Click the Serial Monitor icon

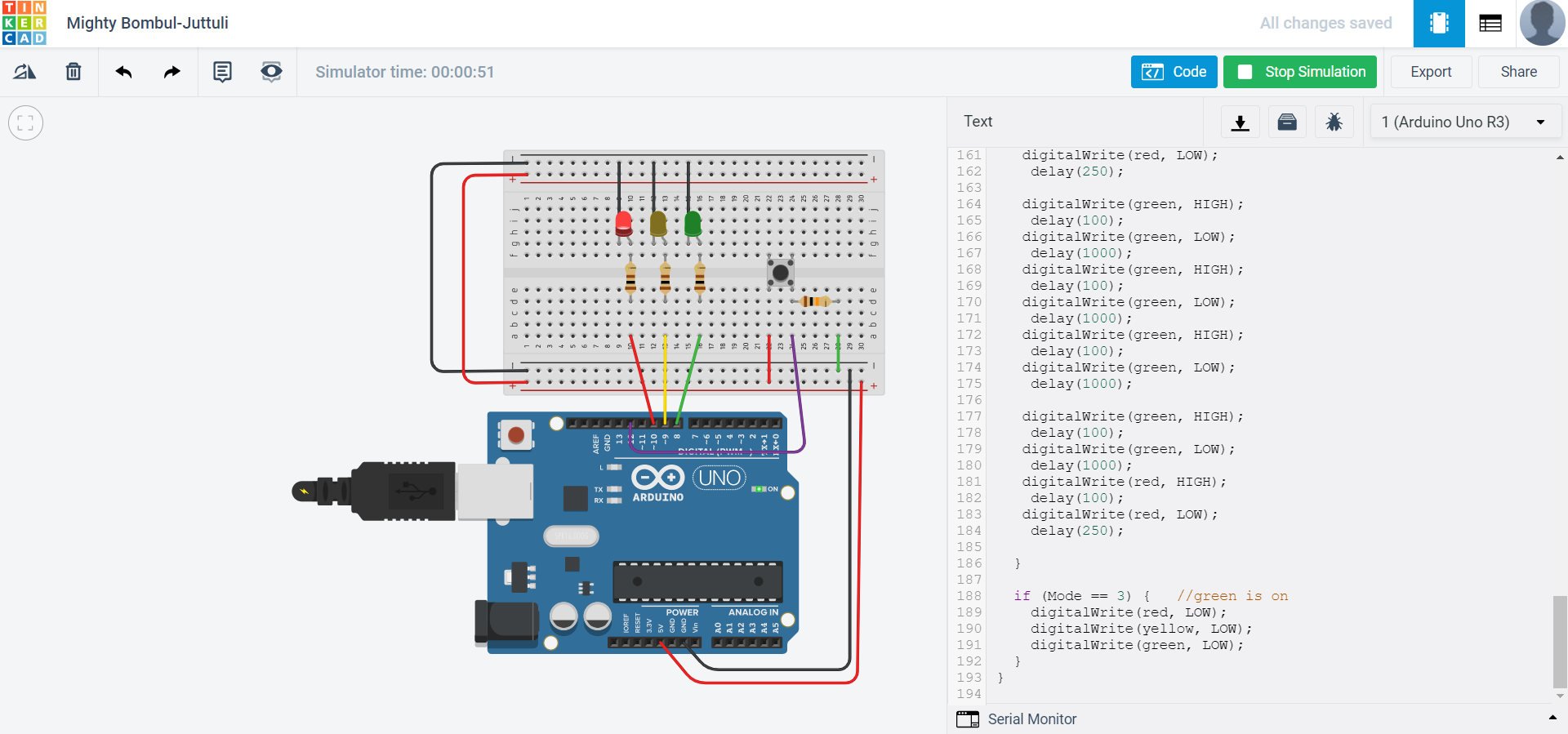[x=968, y=719]
